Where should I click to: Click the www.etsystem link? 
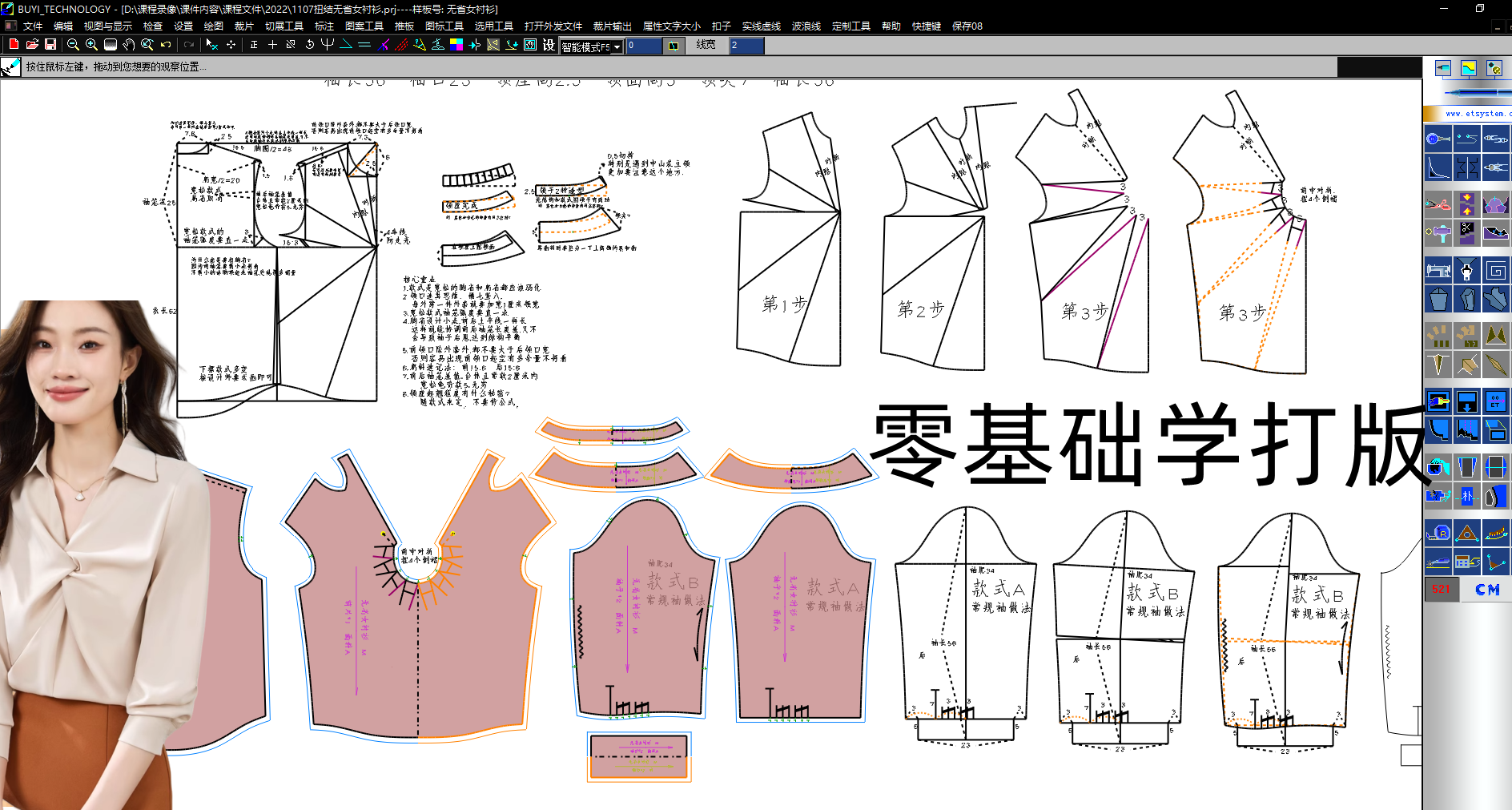(x=1478, y=114)
